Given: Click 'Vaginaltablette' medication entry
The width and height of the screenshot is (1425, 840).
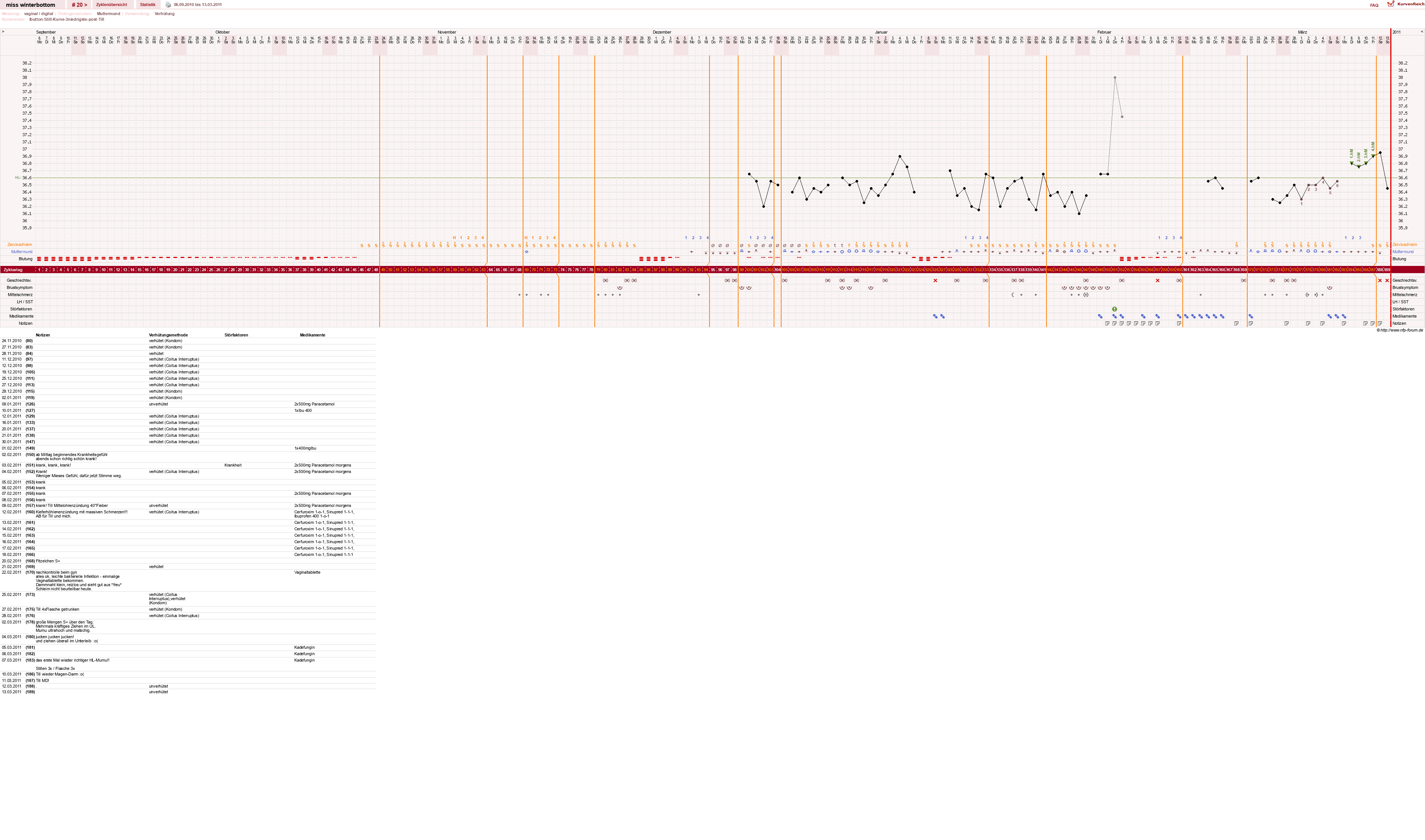Looking at the screenshot, I should [308, 572].
